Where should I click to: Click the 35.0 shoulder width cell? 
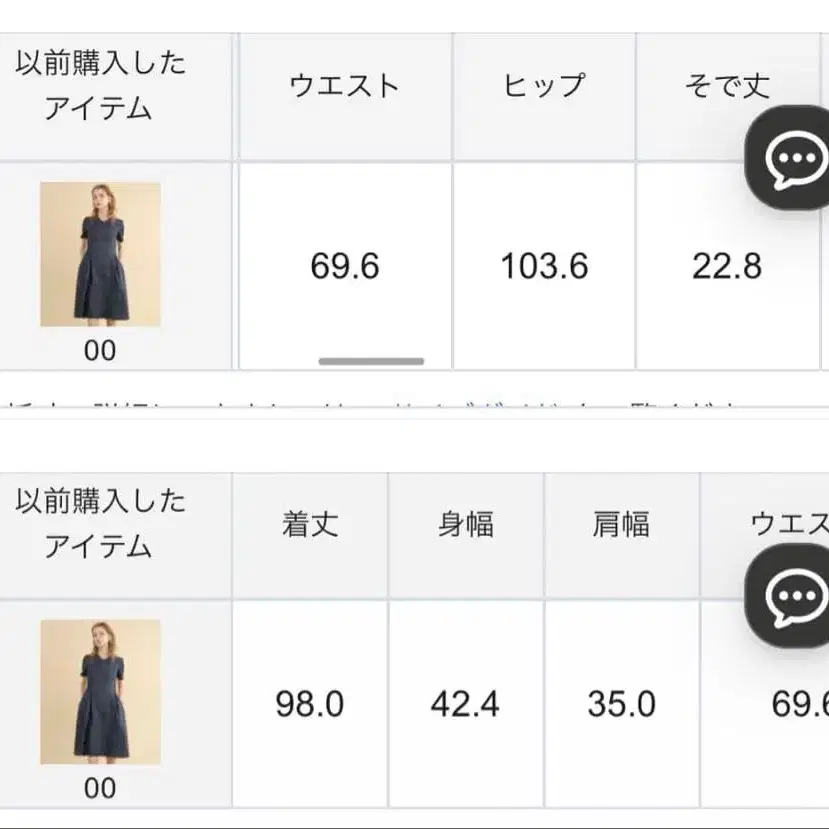coord(621,704)
